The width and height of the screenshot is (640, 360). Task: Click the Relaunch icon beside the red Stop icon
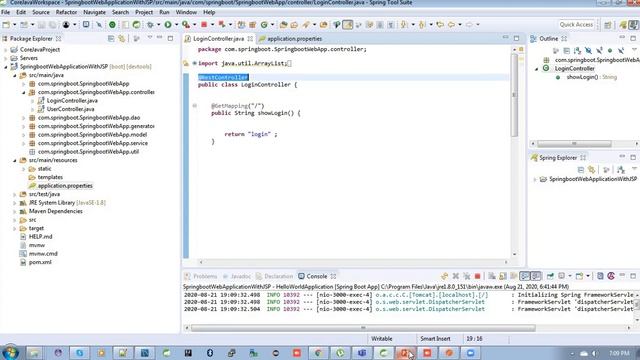[x=222, y=24]
